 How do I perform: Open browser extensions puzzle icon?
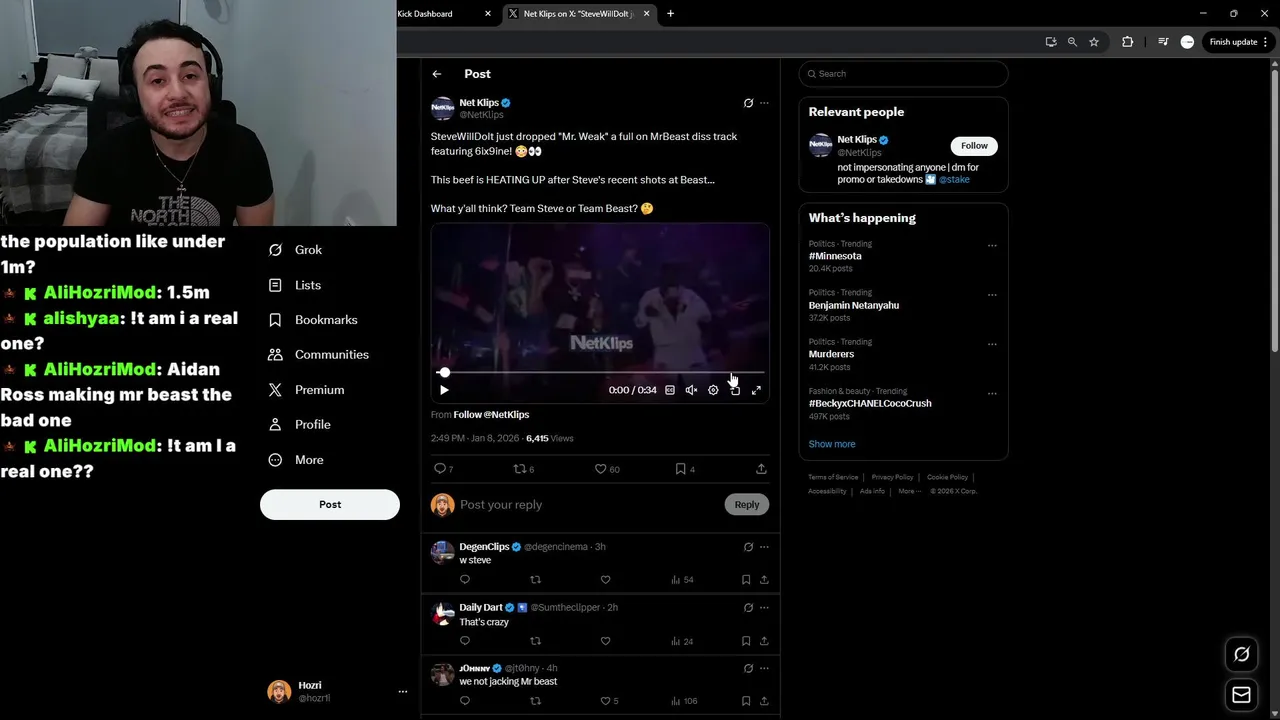pyautogui.click(x=1128, y=42)
